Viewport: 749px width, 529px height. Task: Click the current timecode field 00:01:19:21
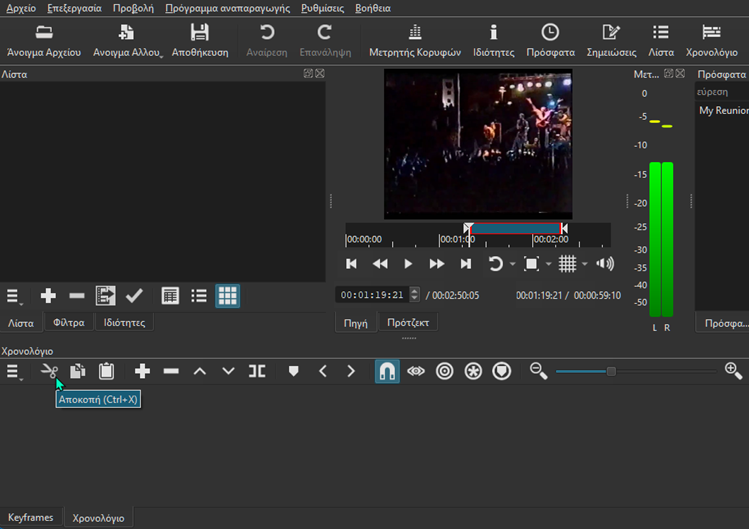372,295
